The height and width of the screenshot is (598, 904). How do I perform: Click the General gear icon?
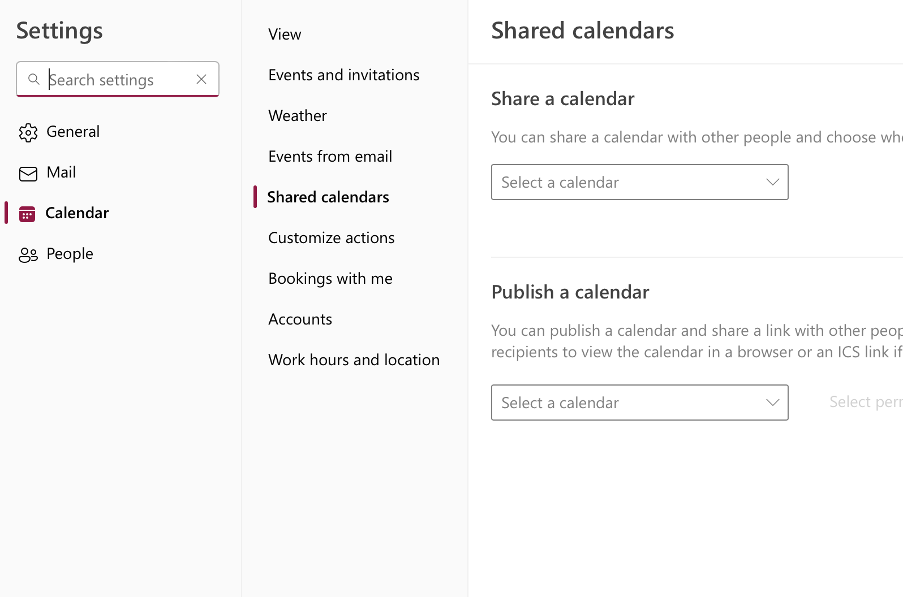tap(28, 132)
